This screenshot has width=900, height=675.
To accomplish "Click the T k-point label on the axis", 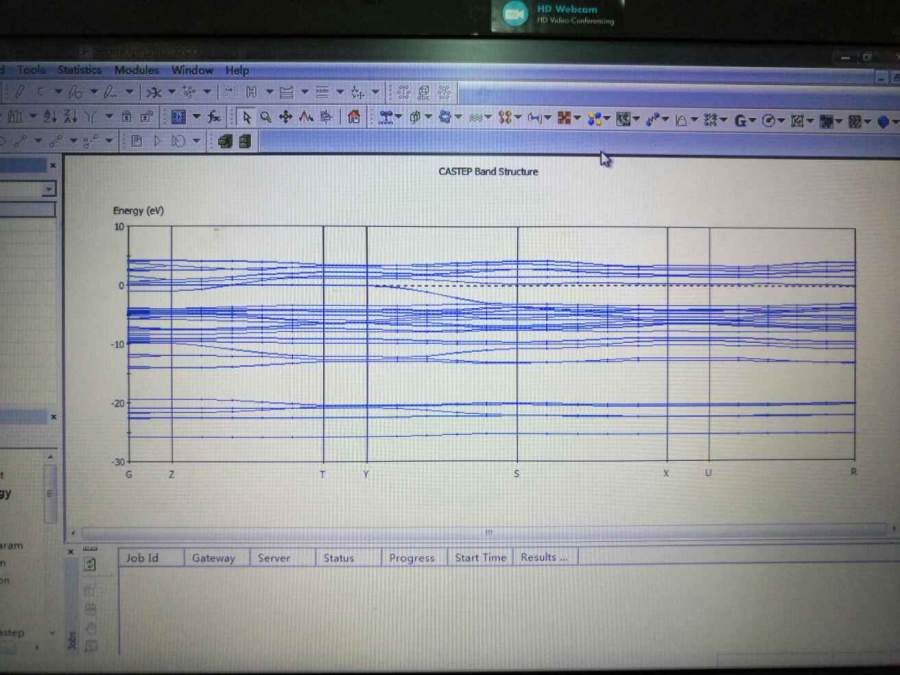I will (323, 474).
